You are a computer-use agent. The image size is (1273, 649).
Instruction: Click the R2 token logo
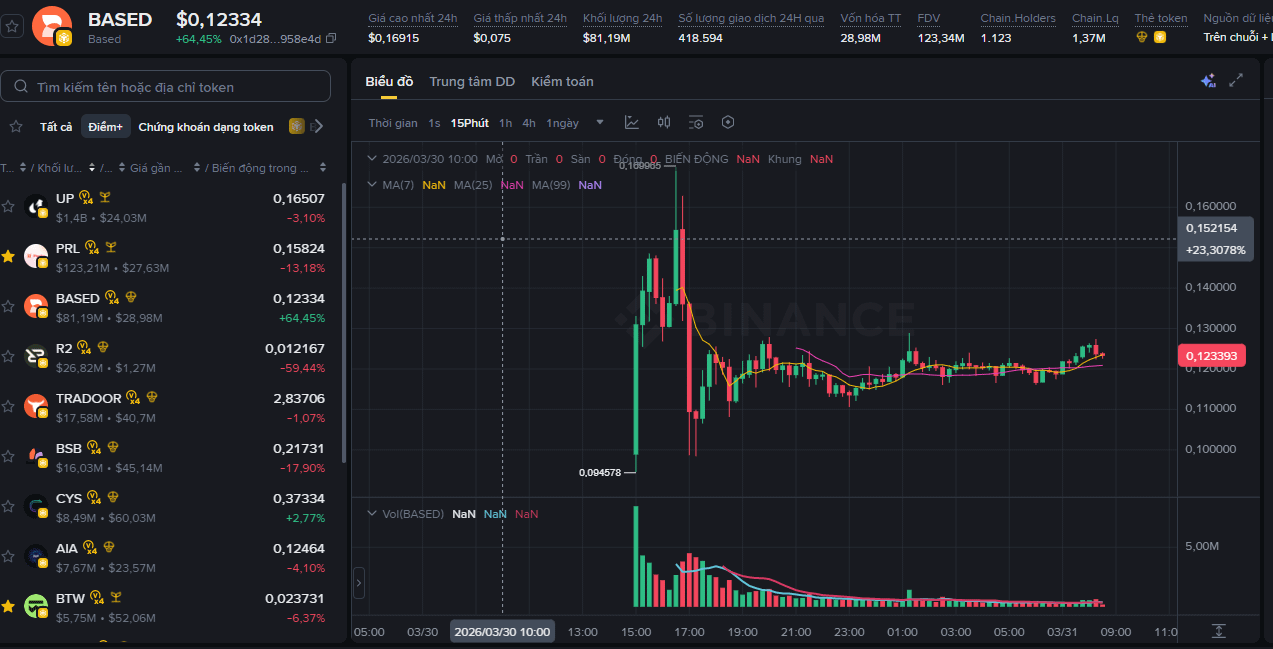click(x=36, y=357)
